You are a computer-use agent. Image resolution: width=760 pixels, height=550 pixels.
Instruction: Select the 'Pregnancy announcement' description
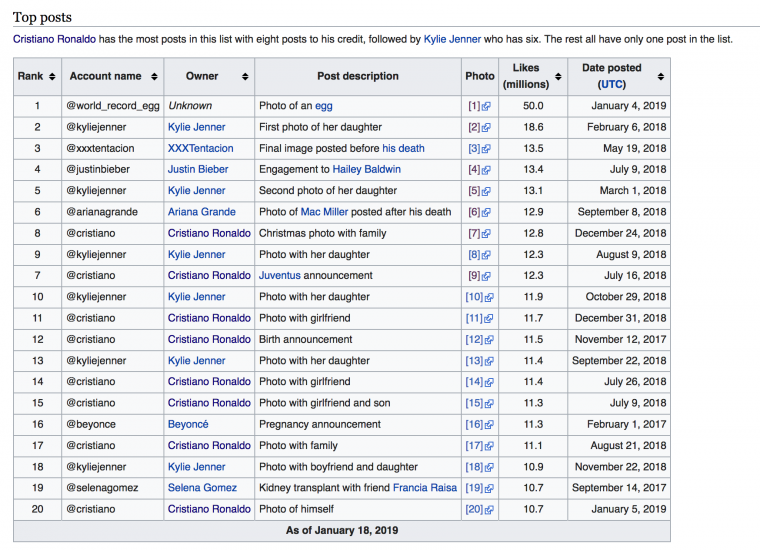[x=320, y=424]
